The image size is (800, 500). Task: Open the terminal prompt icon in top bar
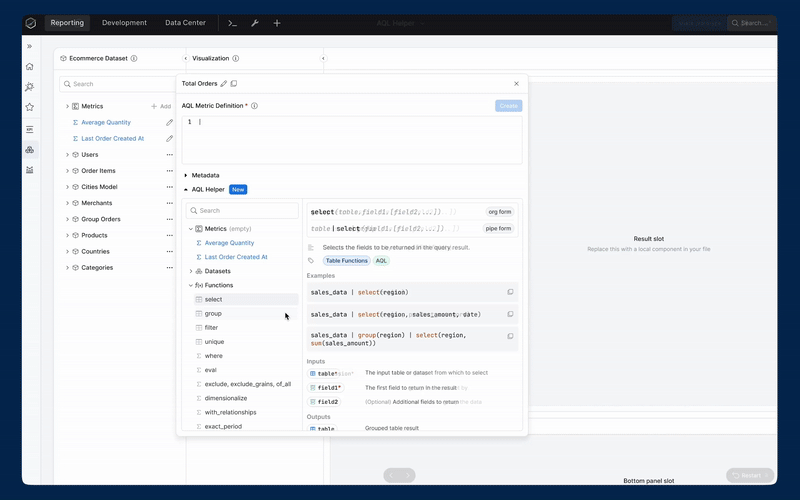[232, 23]
